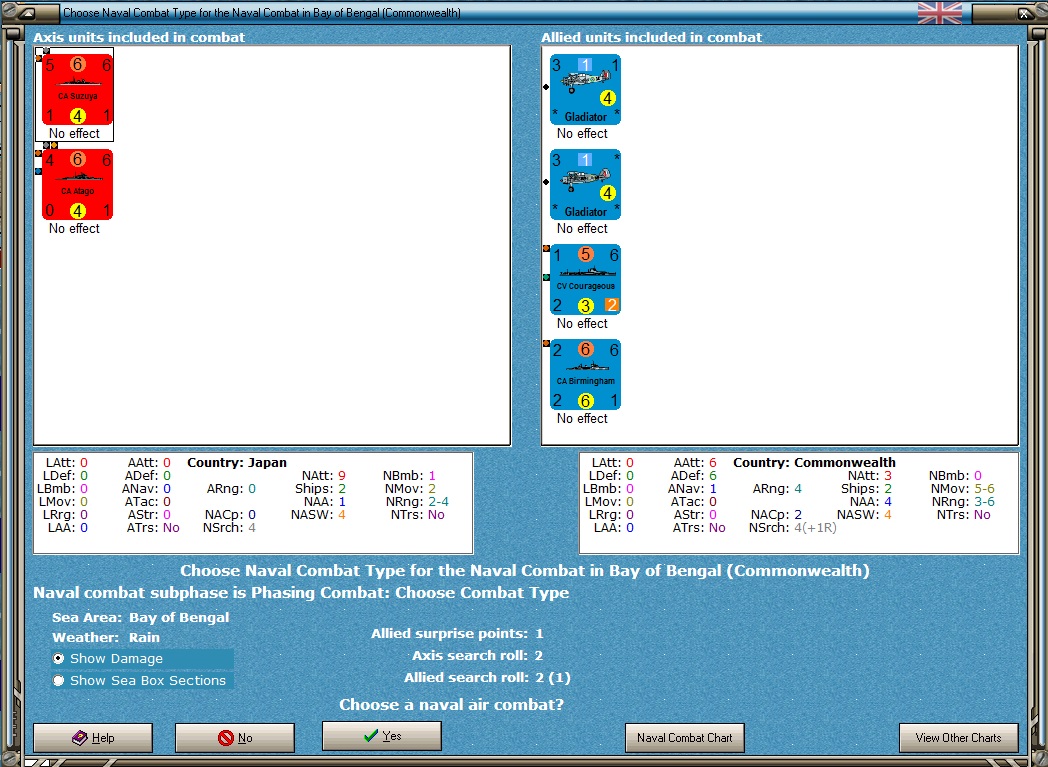Click 'Allied units included in combat' heading
This screenshot has height=767, width=1048.
652,37
